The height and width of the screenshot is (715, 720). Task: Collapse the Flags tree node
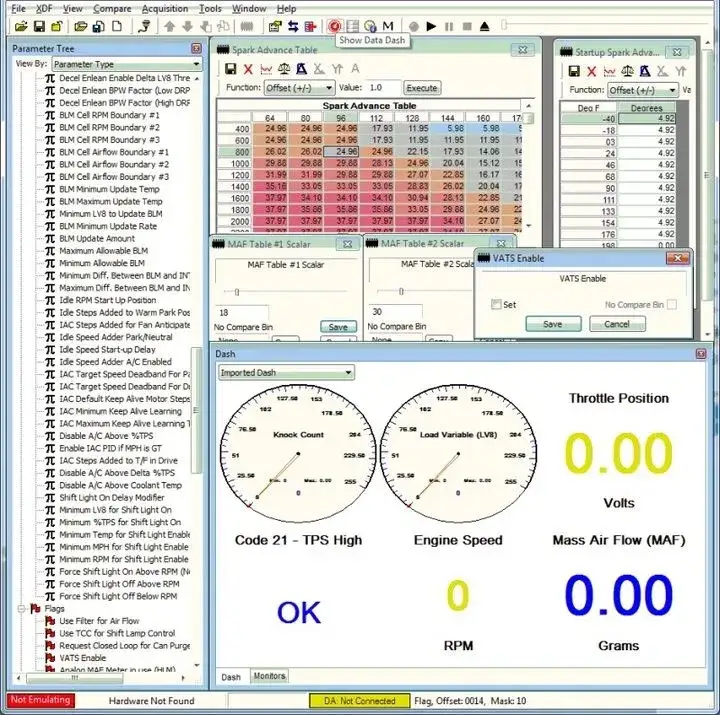(x=23, y=608)
